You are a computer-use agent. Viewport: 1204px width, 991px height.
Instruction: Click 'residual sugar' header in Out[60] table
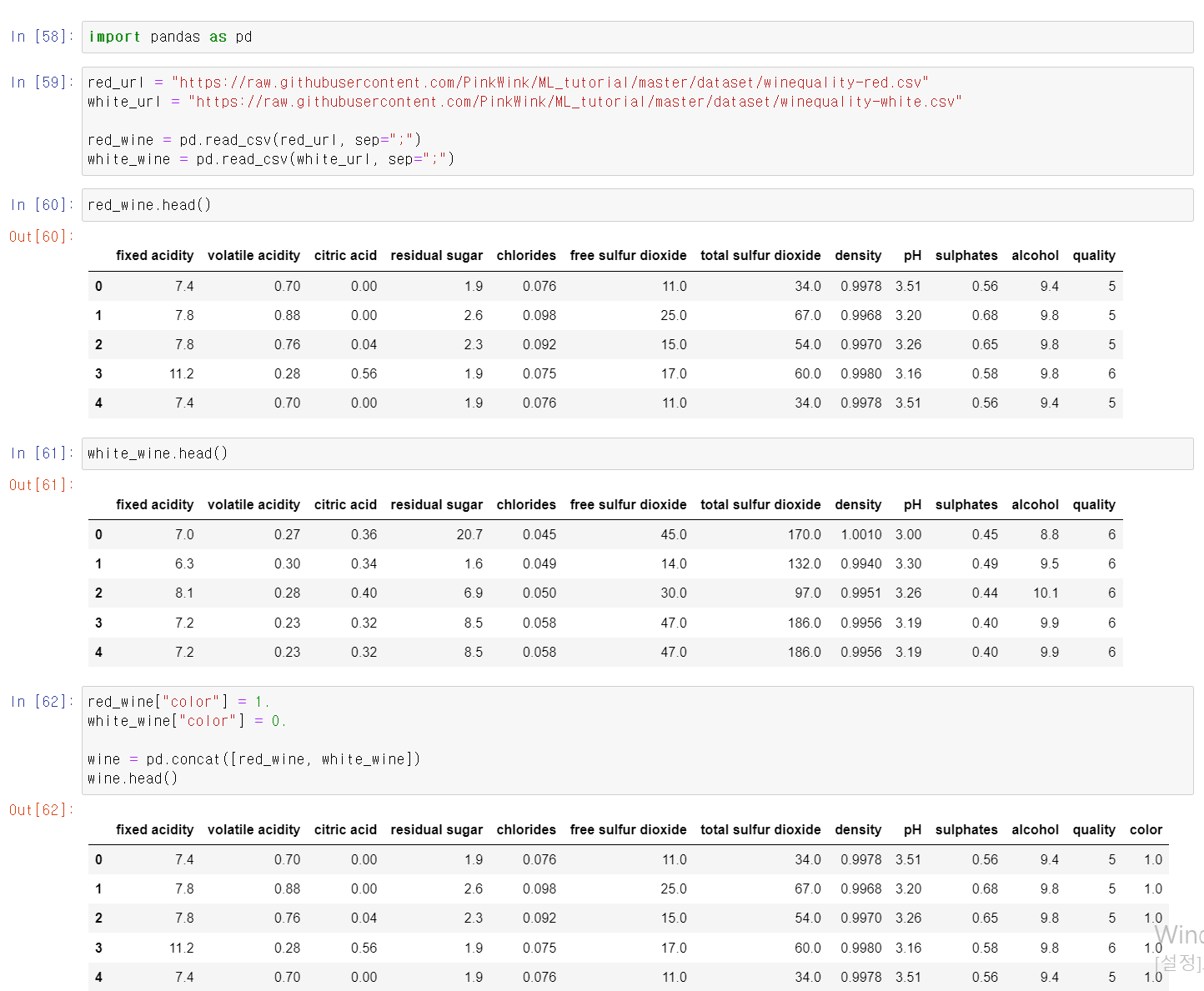point(437,256)
